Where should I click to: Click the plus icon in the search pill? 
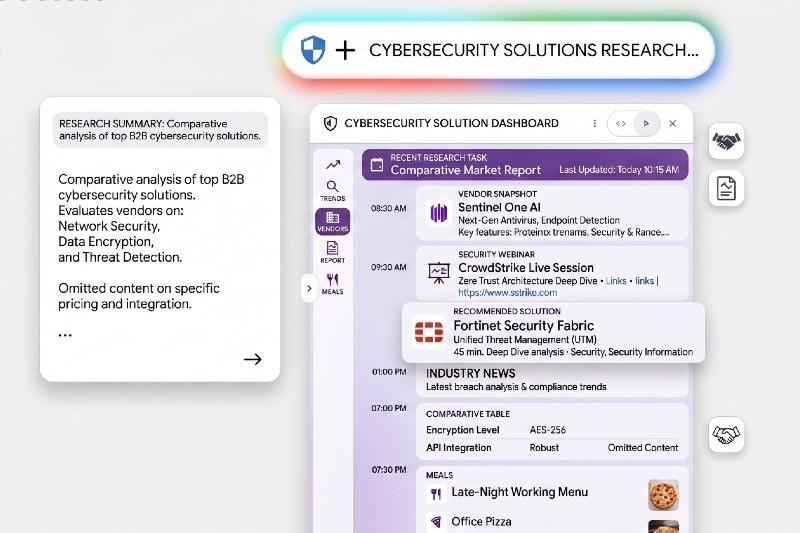click(345, 50)
